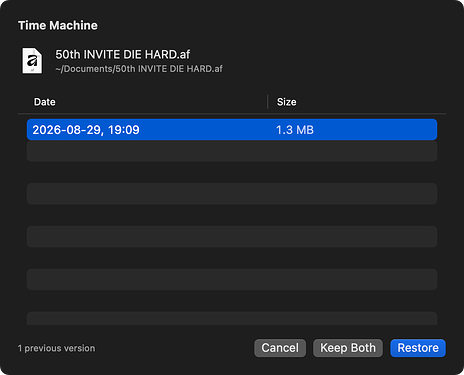The image size is (464, 375).
Task: Click the file name 50th INVITE DIE HARD.af
Action: 123,54
